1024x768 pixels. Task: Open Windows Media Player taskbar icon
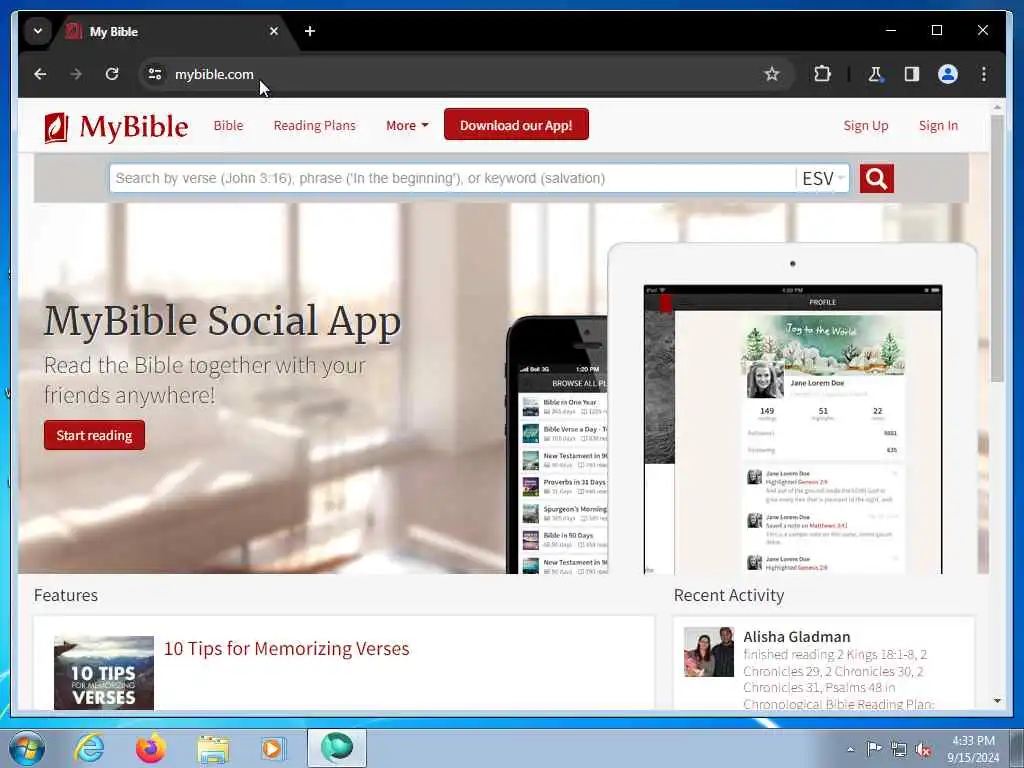point(272,749)
